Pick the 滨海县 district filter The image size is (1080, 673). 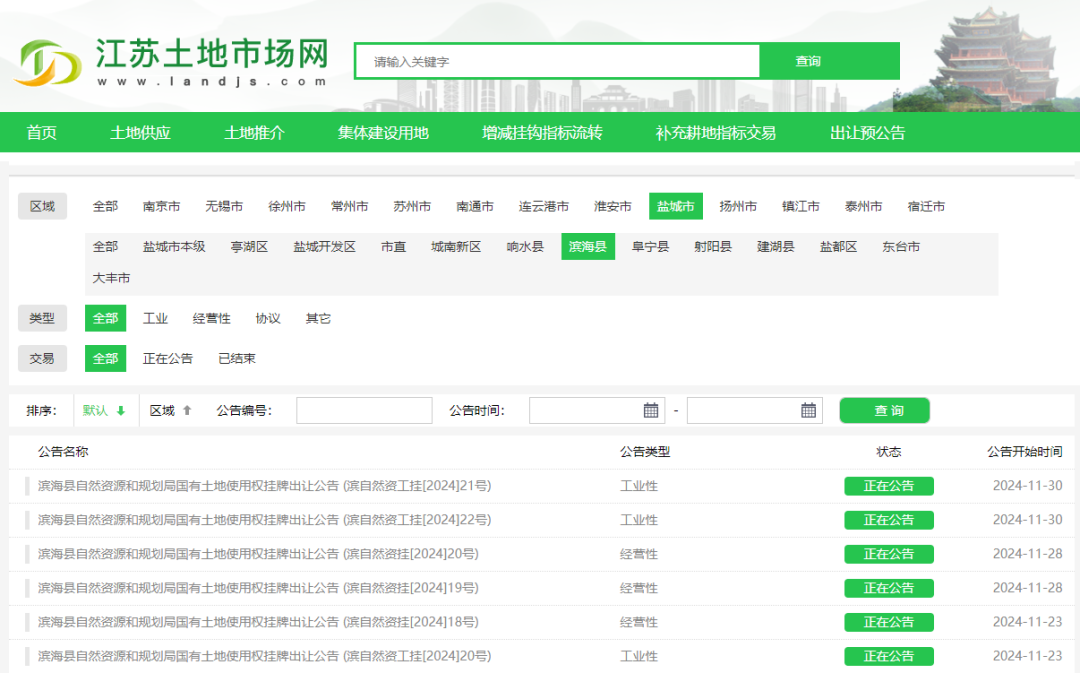(587, 246)
